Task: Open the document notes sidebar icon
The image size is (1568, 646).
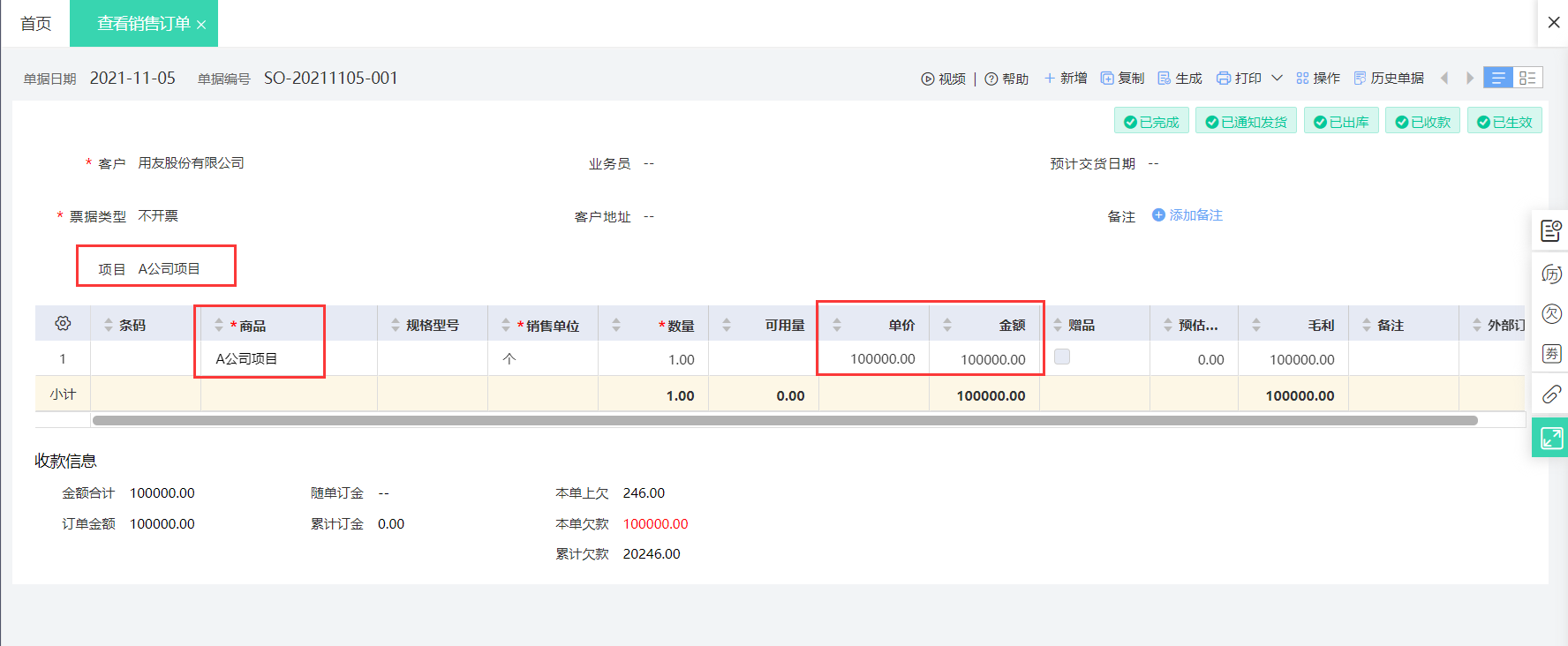Action: (x=1551, y=231)
